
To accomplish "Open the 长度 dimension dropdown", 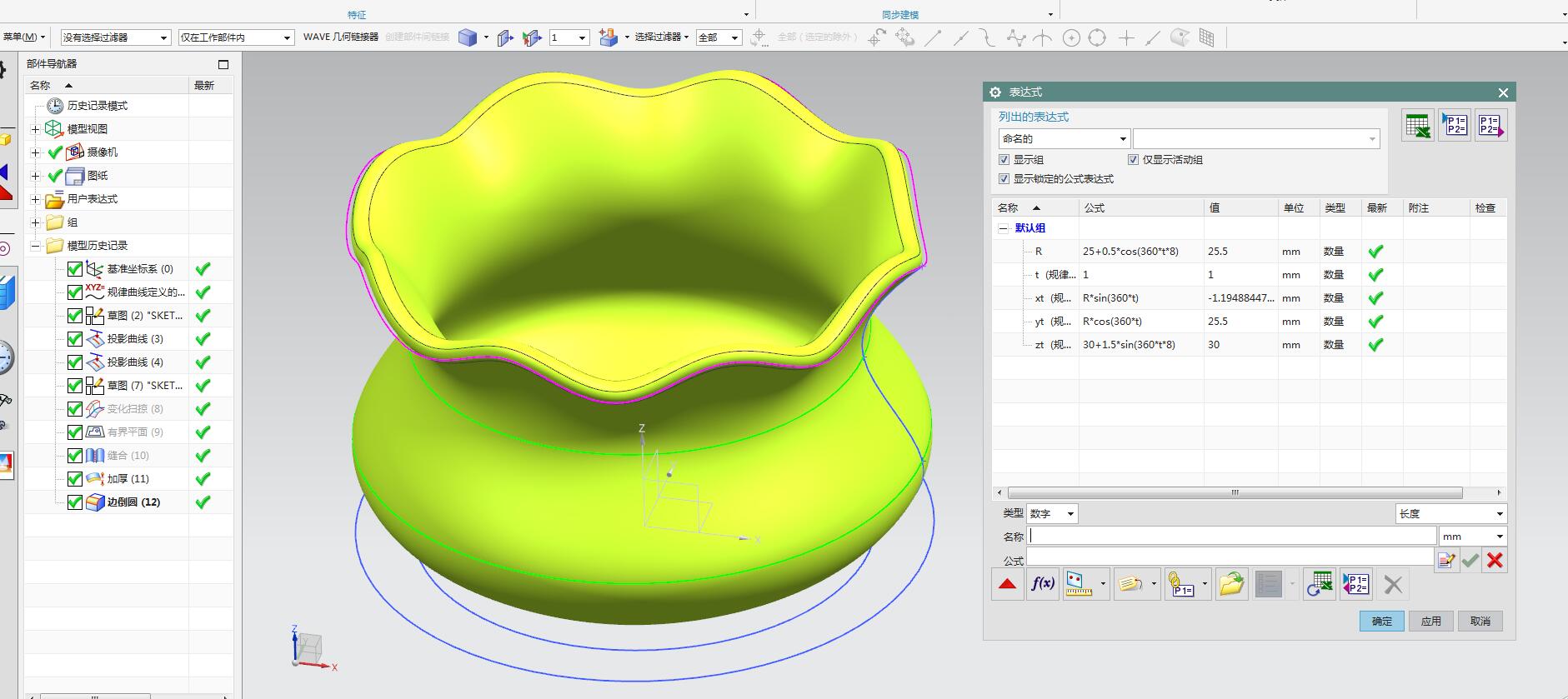I will 1450,514.
